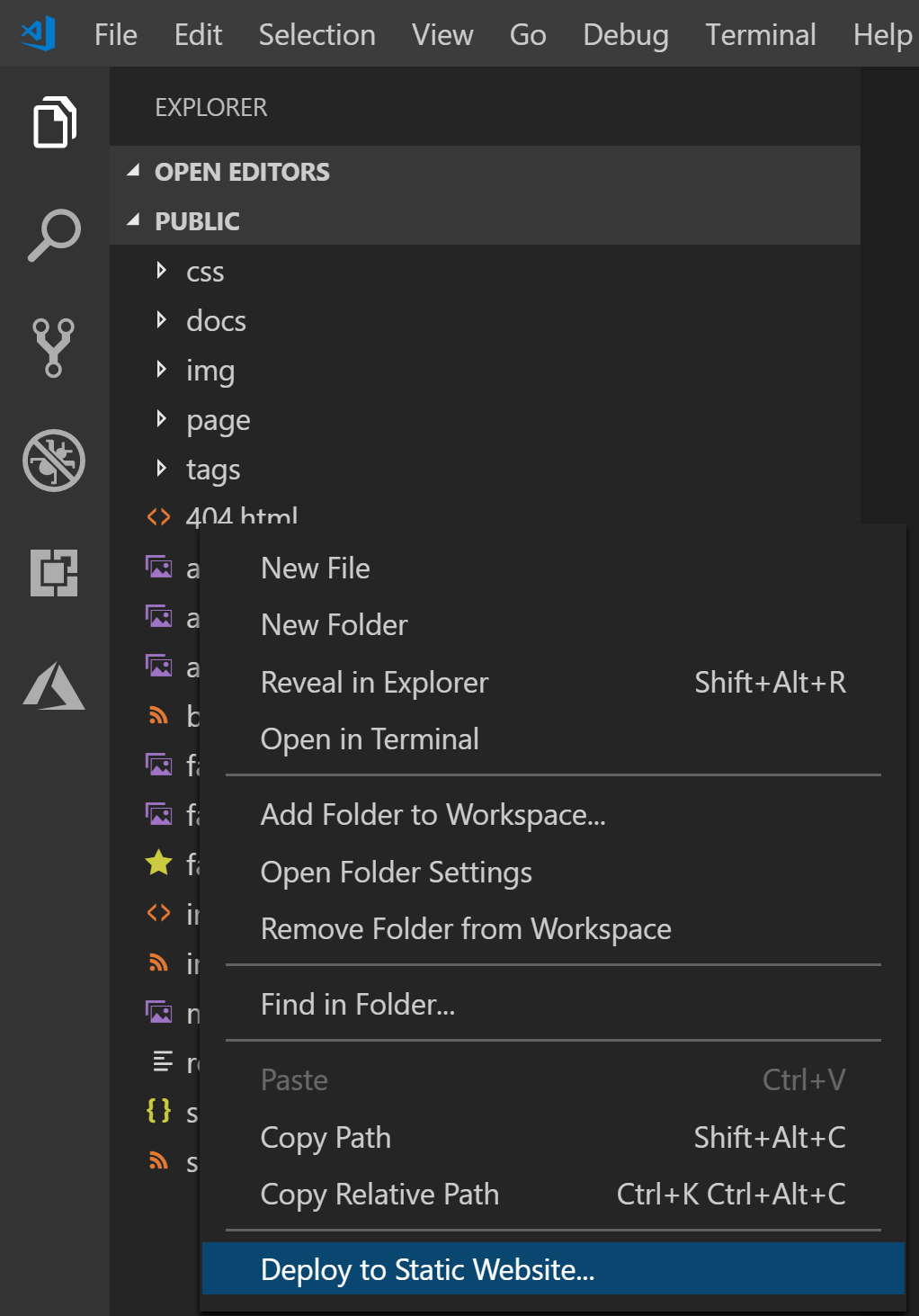Select Deploy to Static Website
919x1316 pixels.
[553, 1269]
